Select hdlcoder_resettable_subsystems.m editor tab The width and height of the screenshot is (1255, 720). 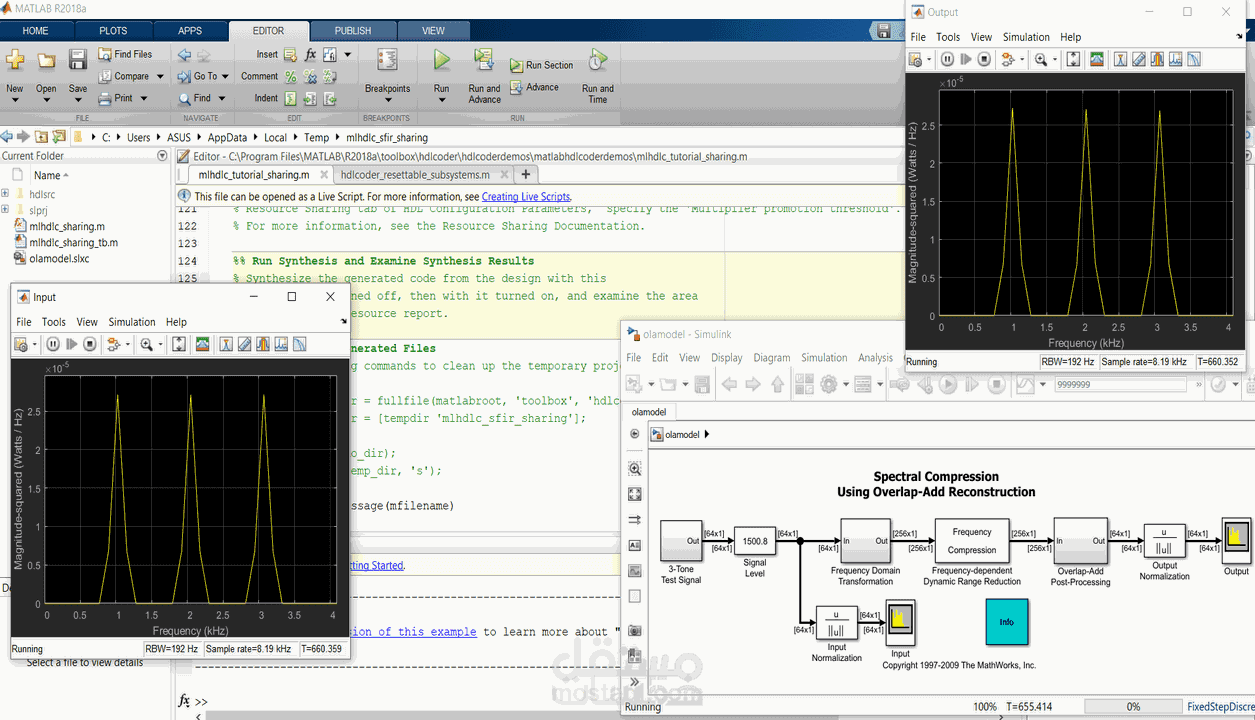pyautogui.click(x=416, y=175)
